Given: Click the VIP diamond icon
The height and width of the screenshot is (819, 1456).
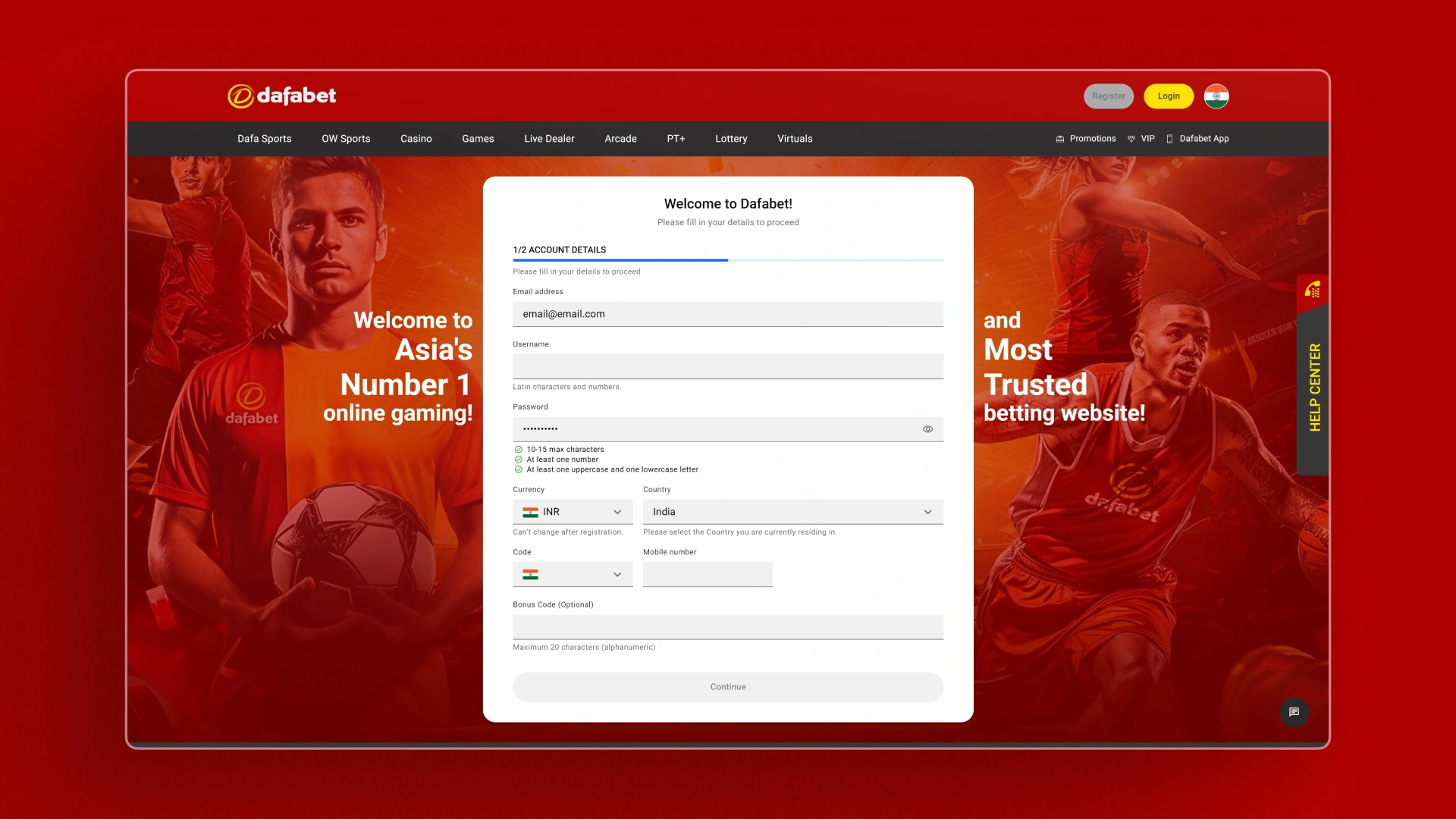Looking at the screenshot, I should [1131, 139].
